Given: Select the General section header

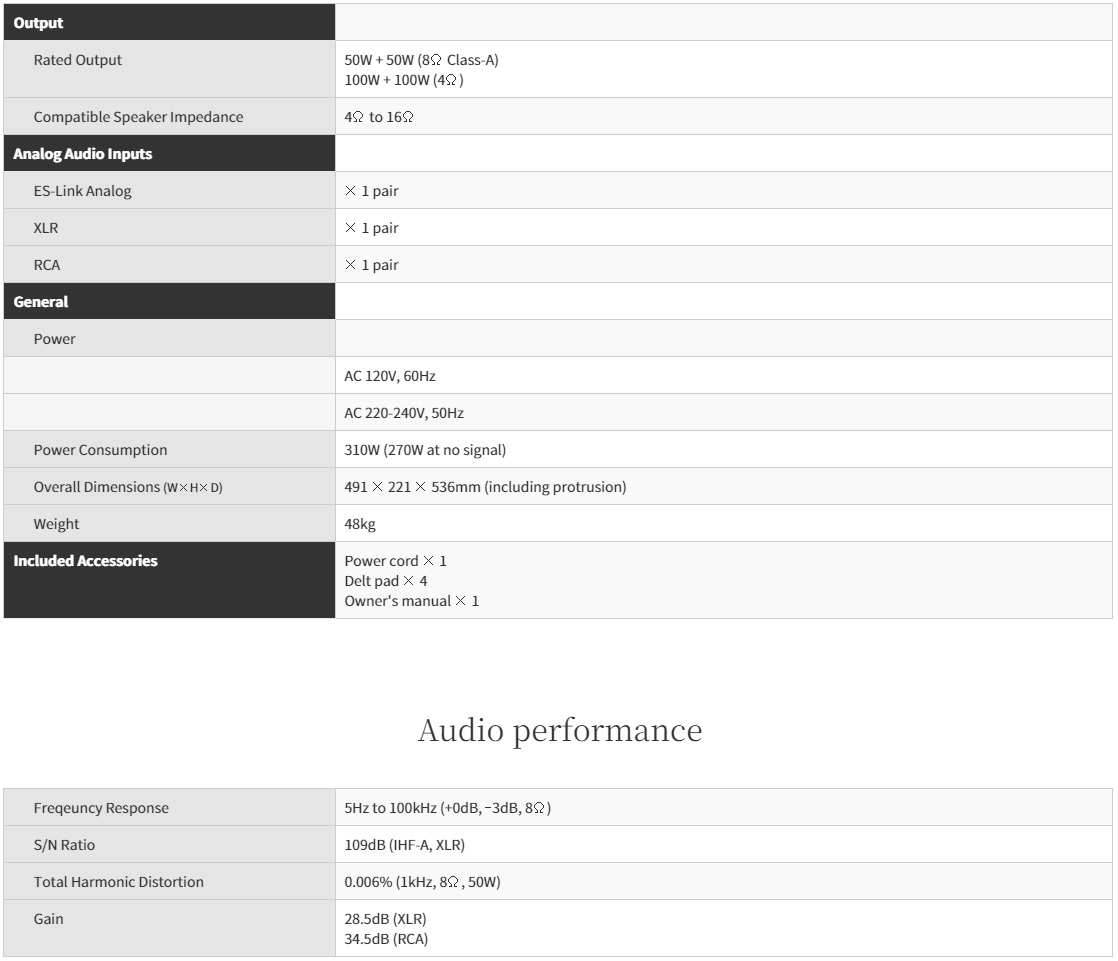Looking at the screenshot, I should pos(41,302).
